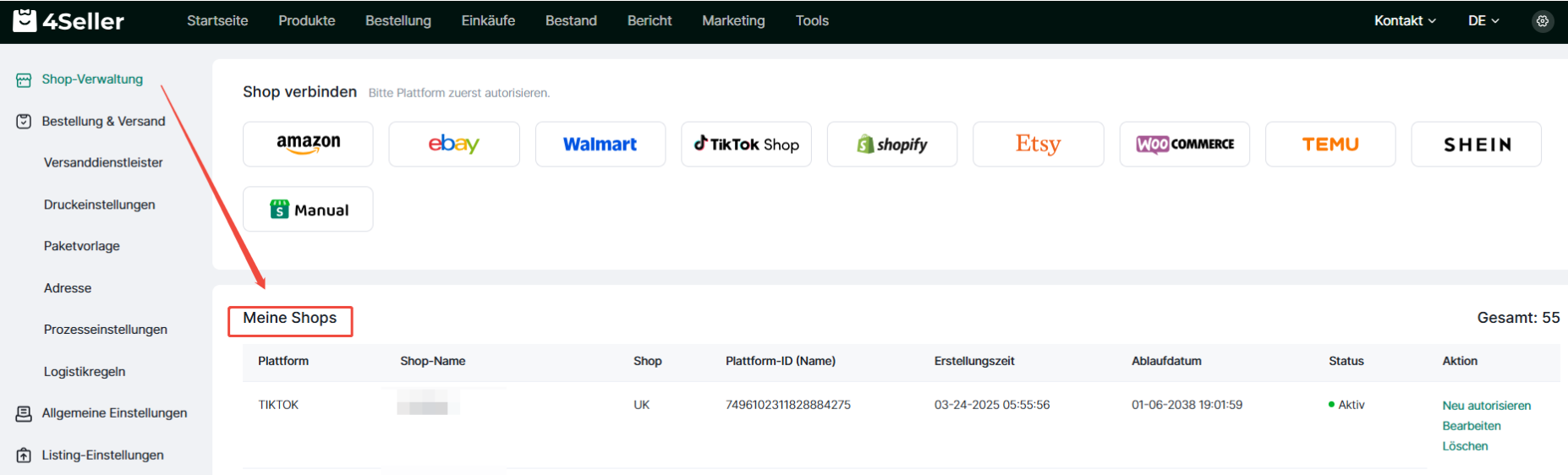Viewport: 1568px width, 475px height.
Task: Select Shop-Verwaltung in the sidebar
Action: pyautogui.click(x=92, y=79)
